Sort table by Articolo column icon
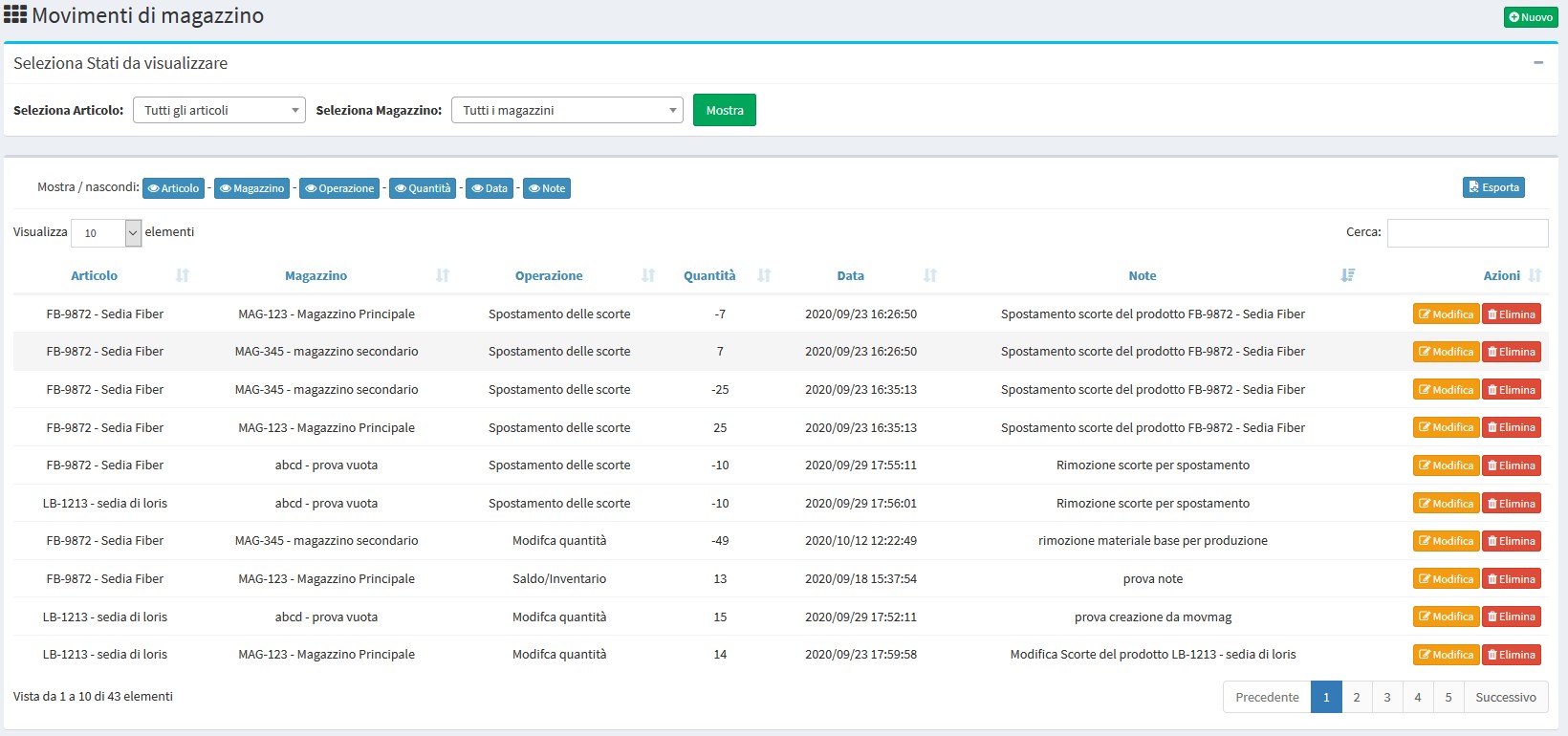1568x736 pixels. pos(183,275)
